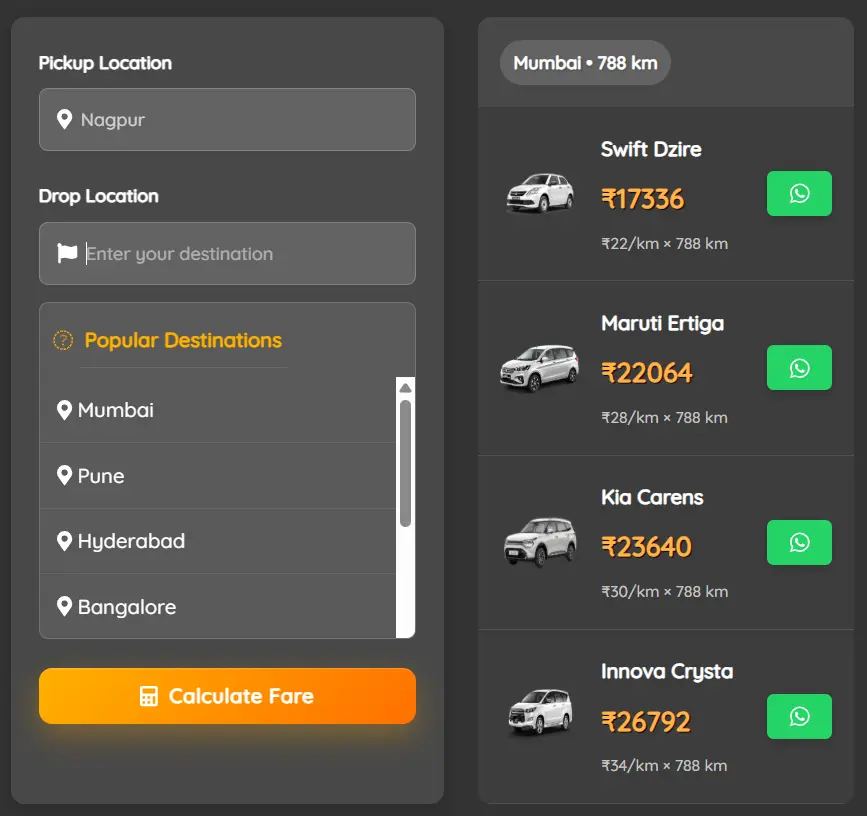The image size is (867, 816).
Task: Tap the WhatsApp icon for Maruti Ertiga
Action: click(799, 367)
